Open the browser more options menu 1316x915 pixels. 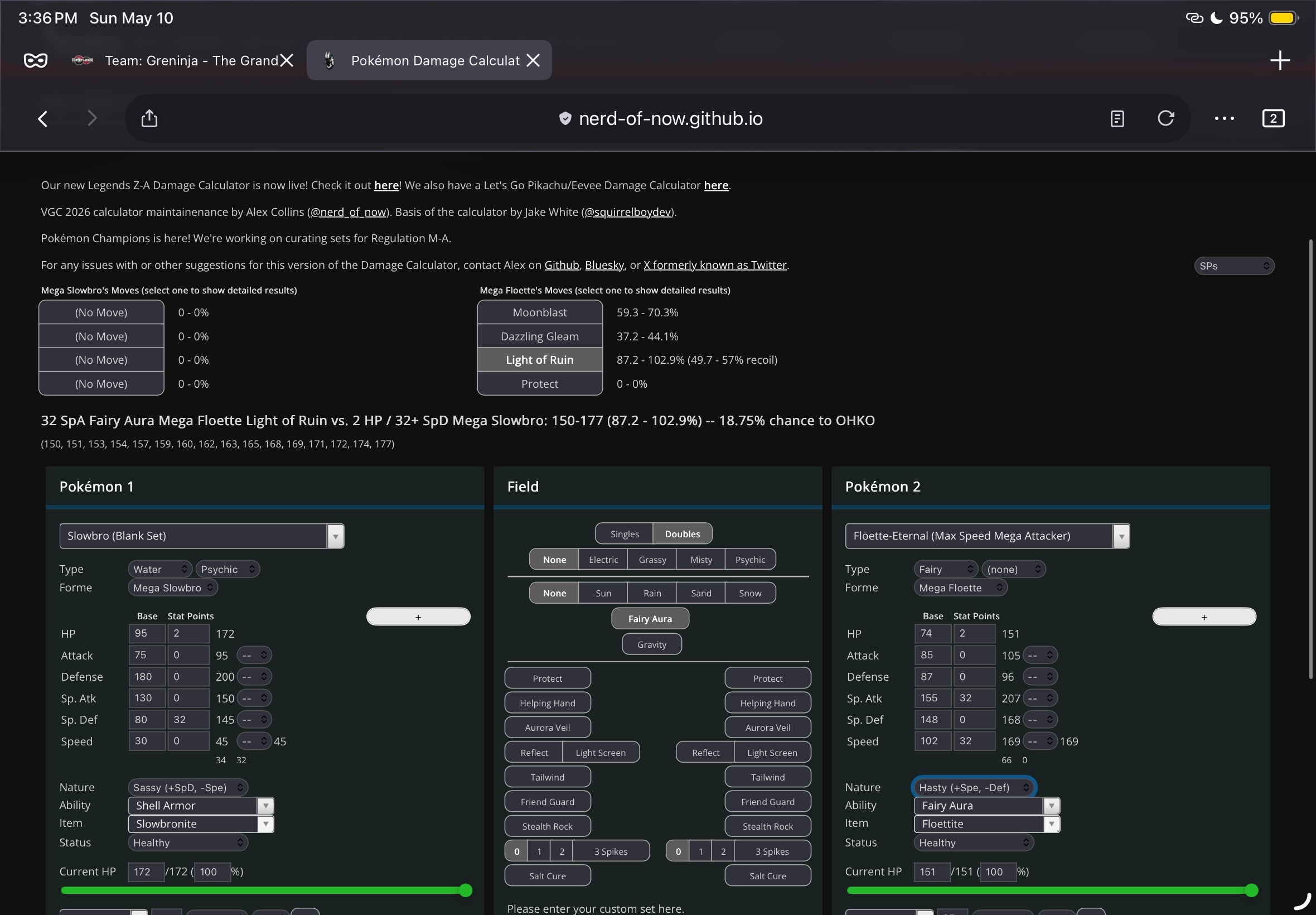1225,118
